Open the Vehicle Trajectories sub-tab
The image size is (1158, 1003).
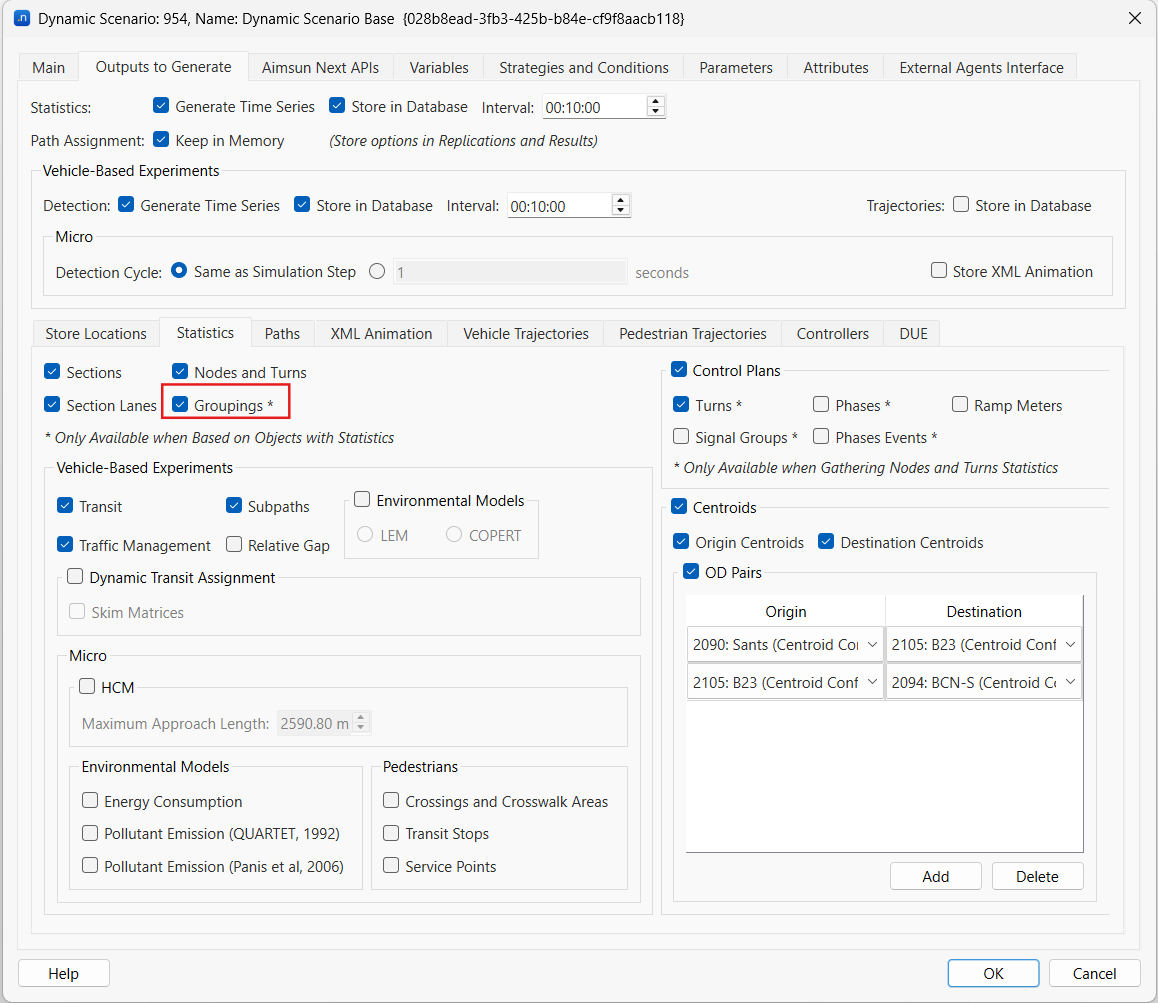click(x=526, y=334)
